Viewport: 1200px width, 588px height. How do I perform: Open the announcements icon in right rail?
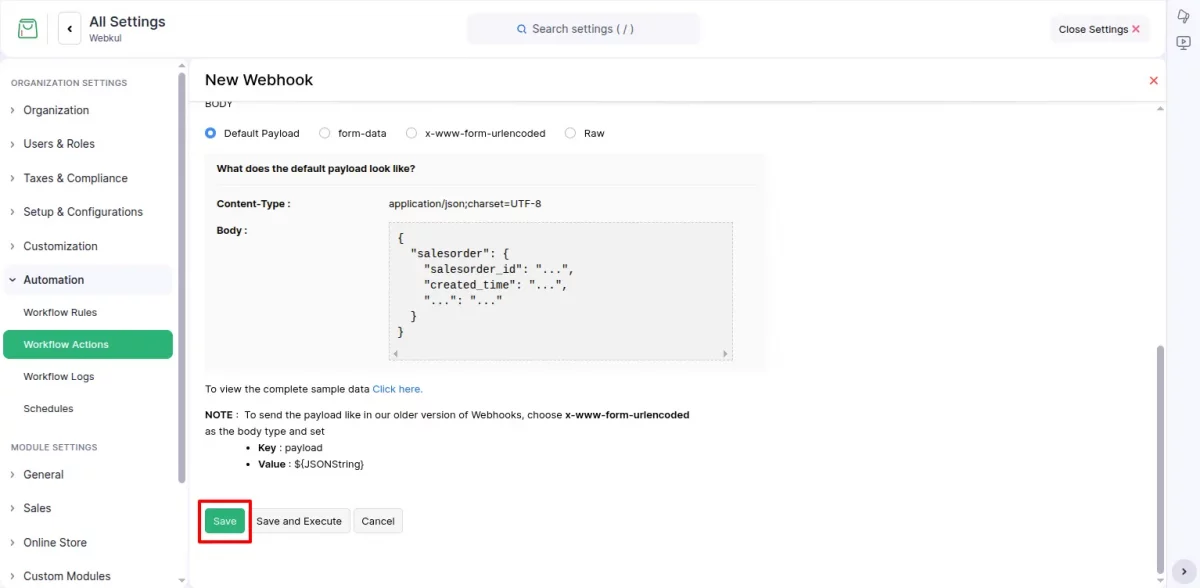pos(1184,15)
